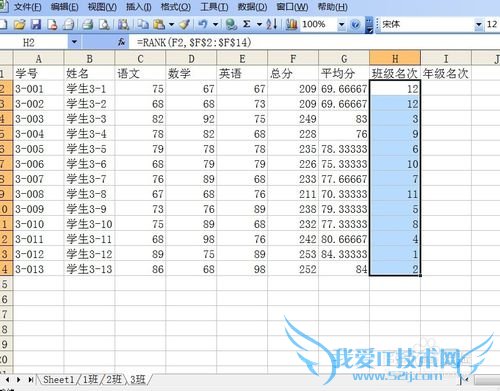Select column F header
The image size is (500, 391).
pos(293,58)
